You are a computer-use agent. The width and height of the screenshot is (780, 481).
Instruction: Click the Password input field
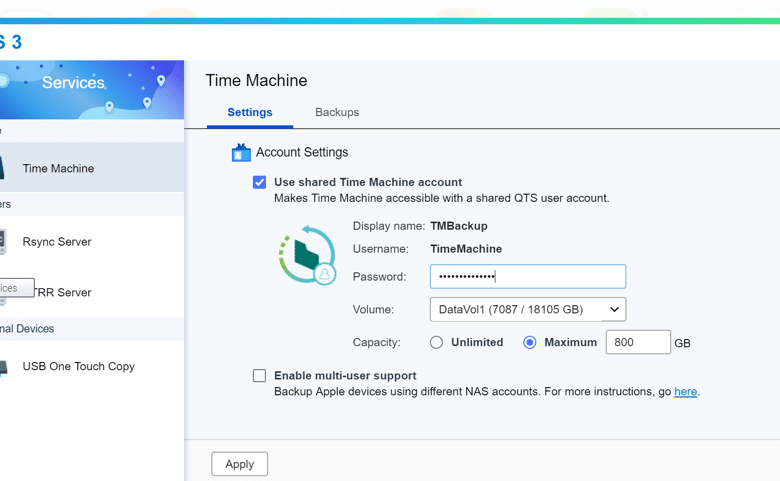click(528, 277)
